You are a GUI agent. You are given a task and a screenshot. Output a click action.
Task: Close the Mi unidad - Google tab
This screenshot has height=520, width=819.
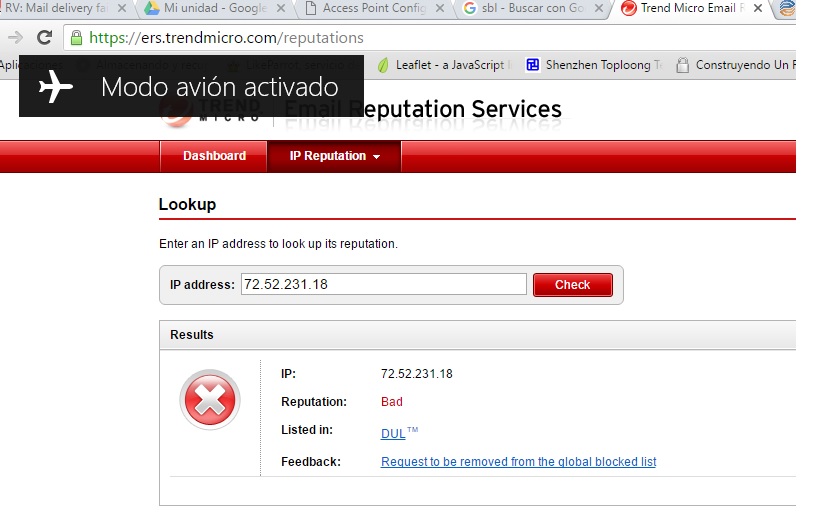coord(281,8)
